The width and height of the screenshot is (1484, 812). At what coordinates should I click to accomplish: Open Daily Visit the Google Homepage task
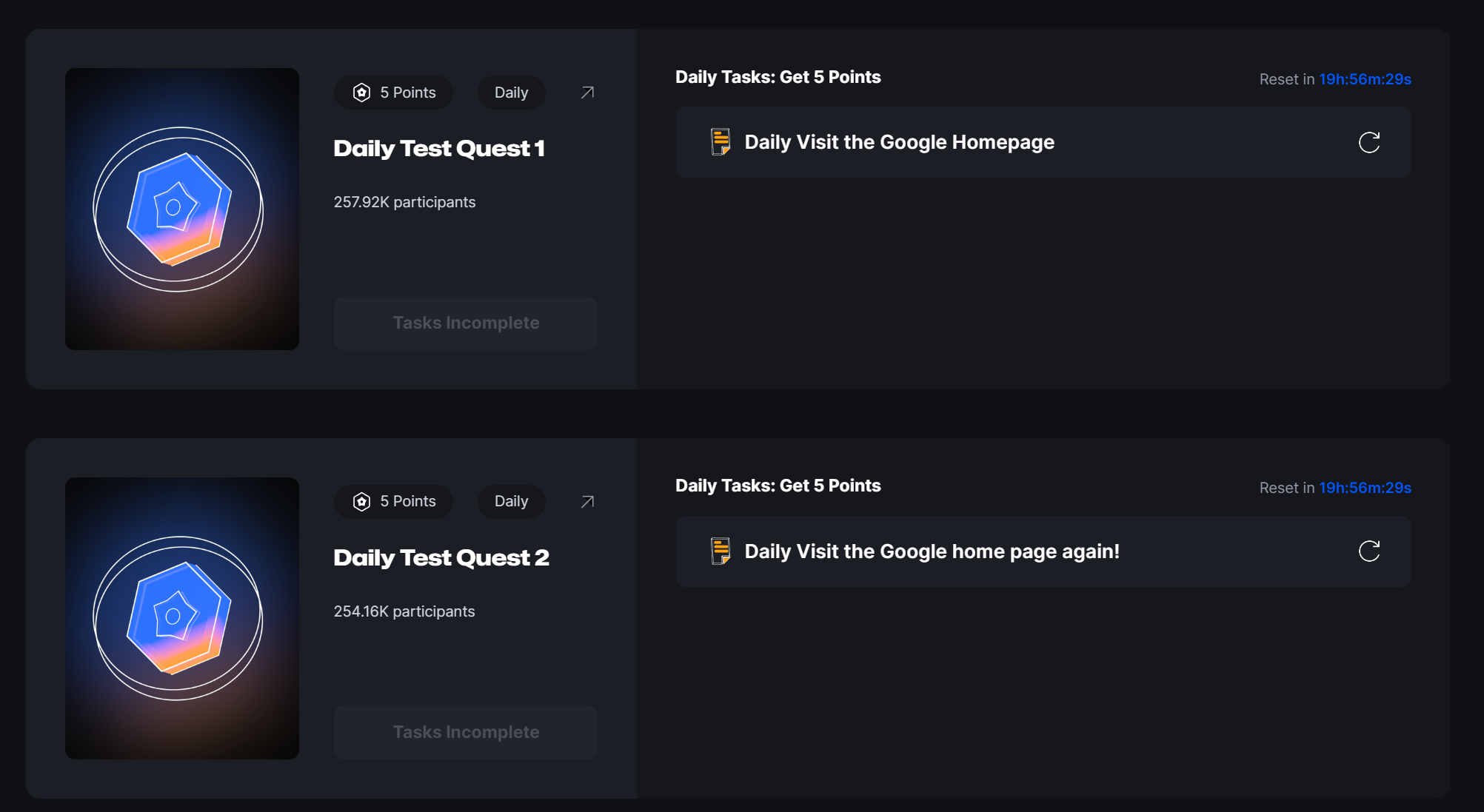click(899, 142)
